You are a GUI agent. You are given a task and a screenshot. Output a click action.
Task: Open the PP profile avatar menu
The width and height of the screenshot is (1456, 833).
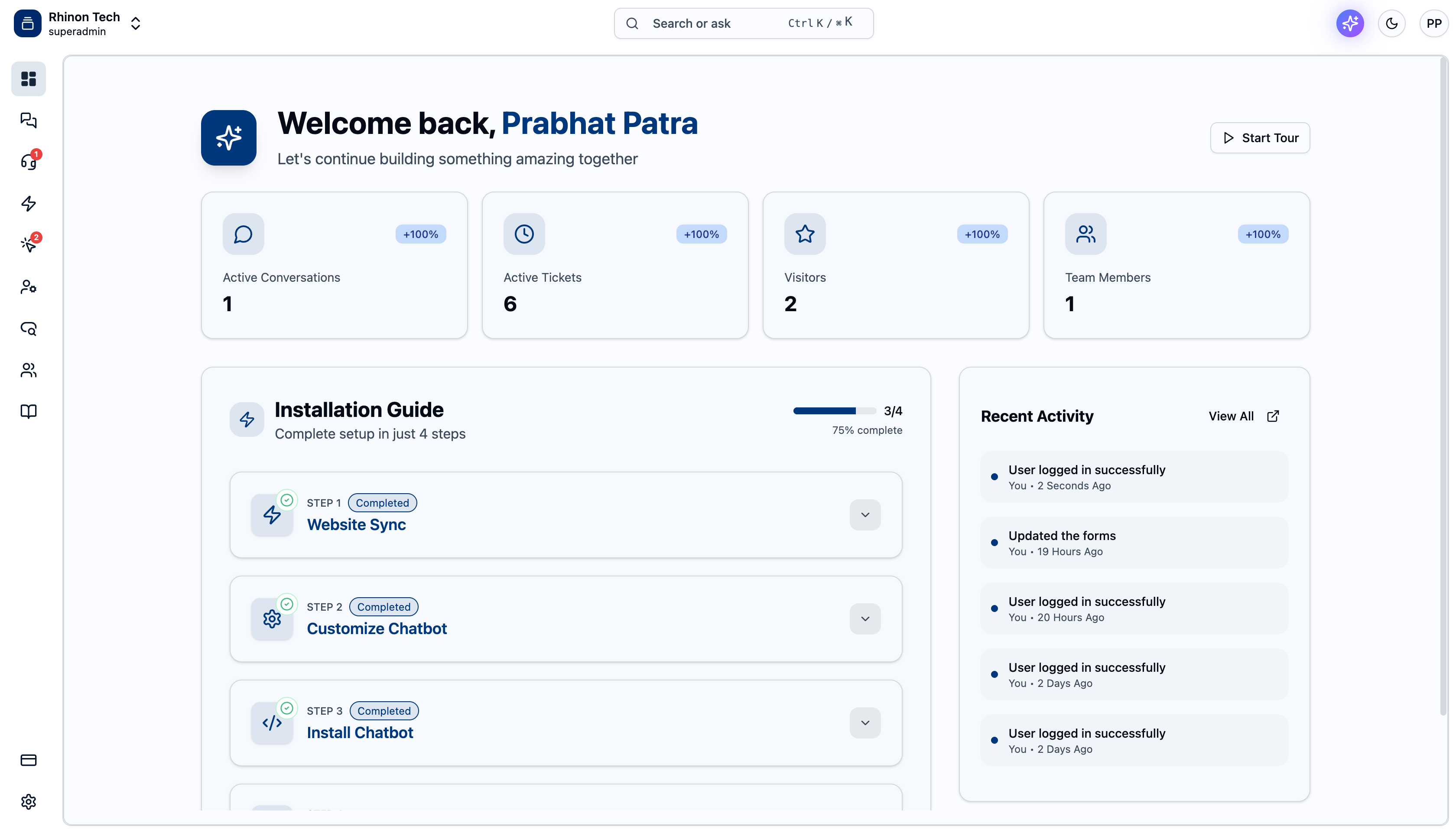pos(1433,23)
